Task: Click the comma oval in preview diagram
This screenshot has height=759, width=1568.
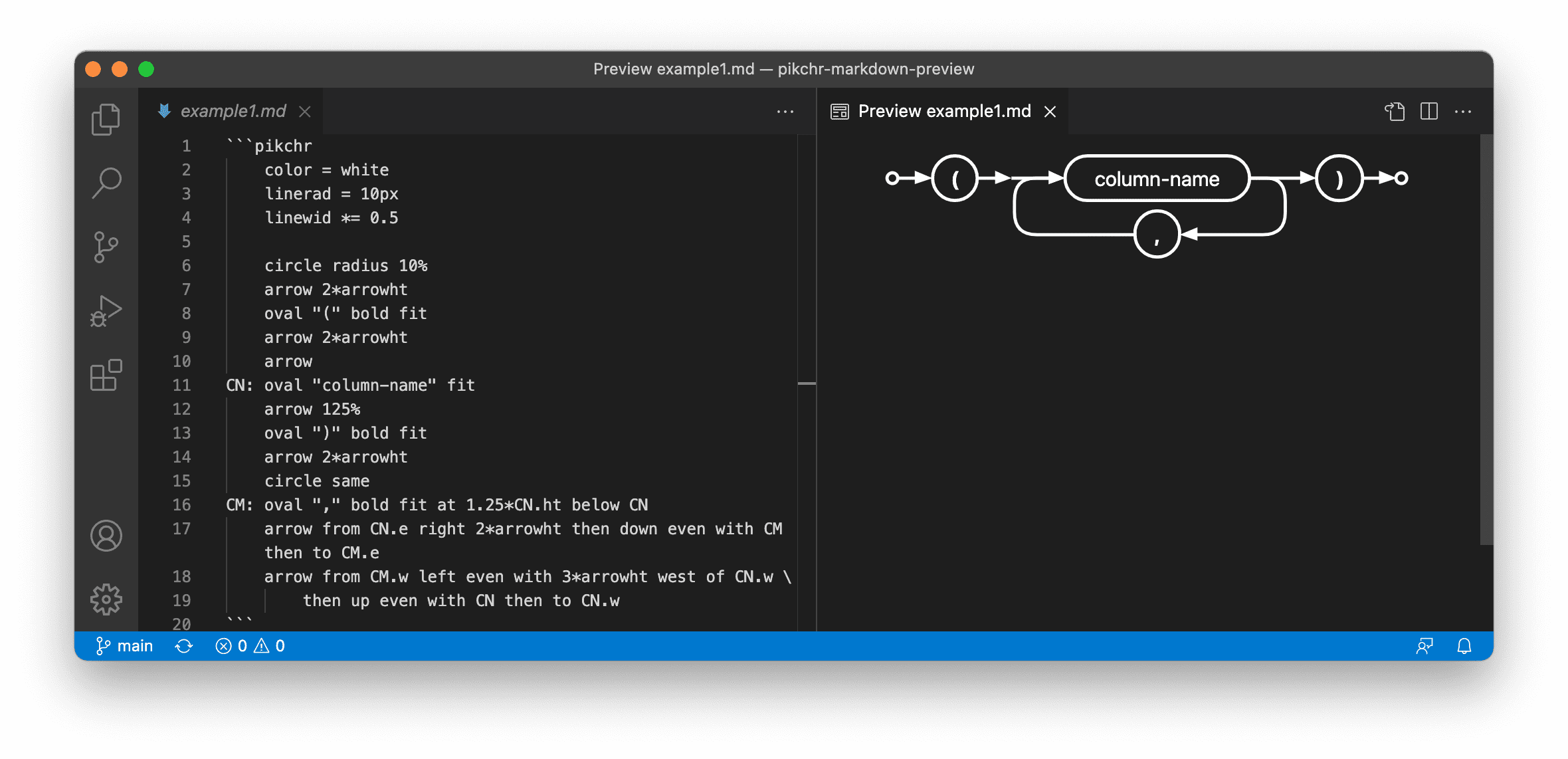Action: pos(1157,235)
